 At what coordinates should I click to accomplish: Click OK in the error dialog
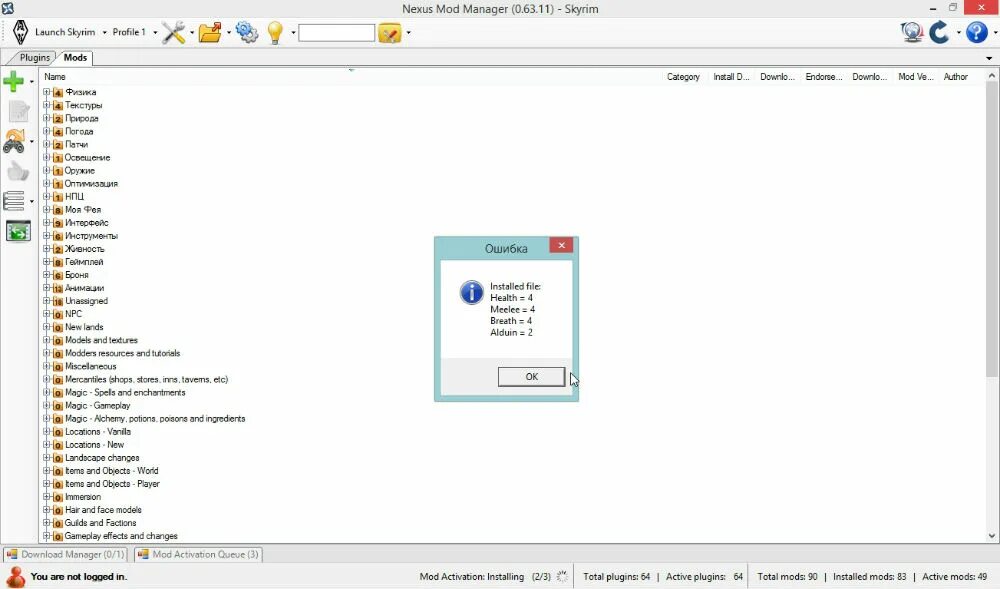531,377
